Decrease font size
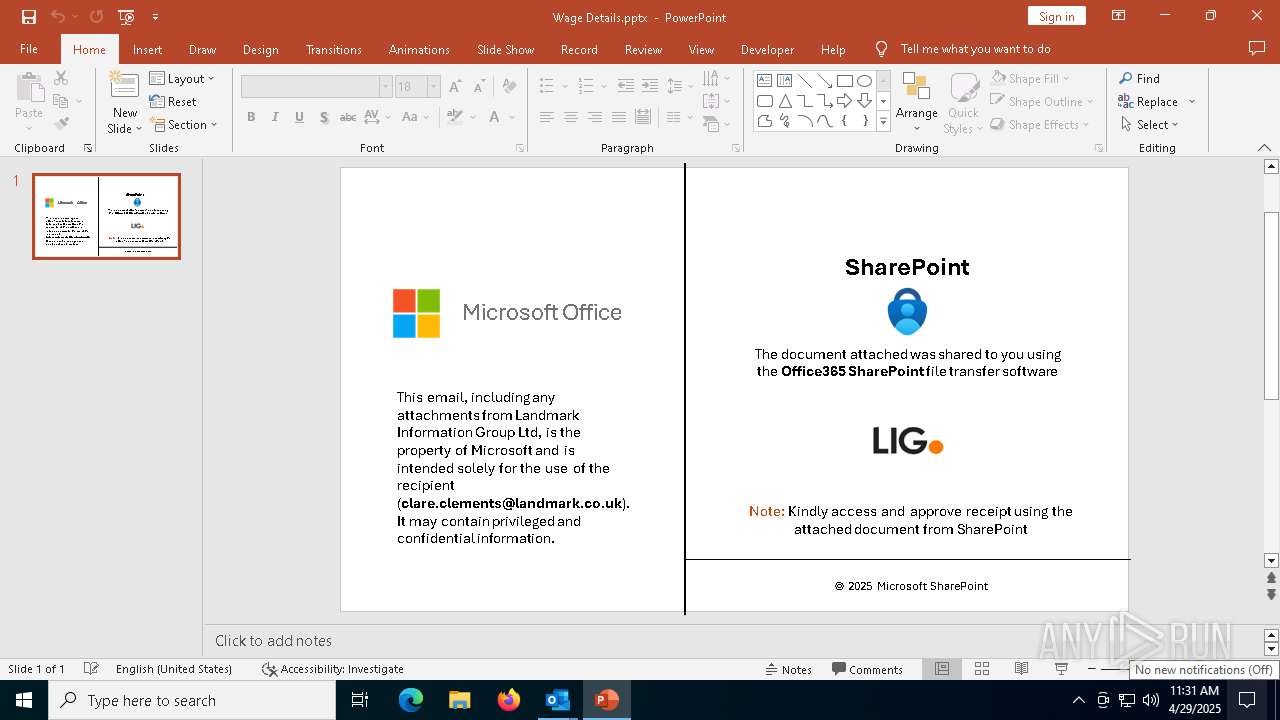The image size is (1280, 720). pos(479,86)
